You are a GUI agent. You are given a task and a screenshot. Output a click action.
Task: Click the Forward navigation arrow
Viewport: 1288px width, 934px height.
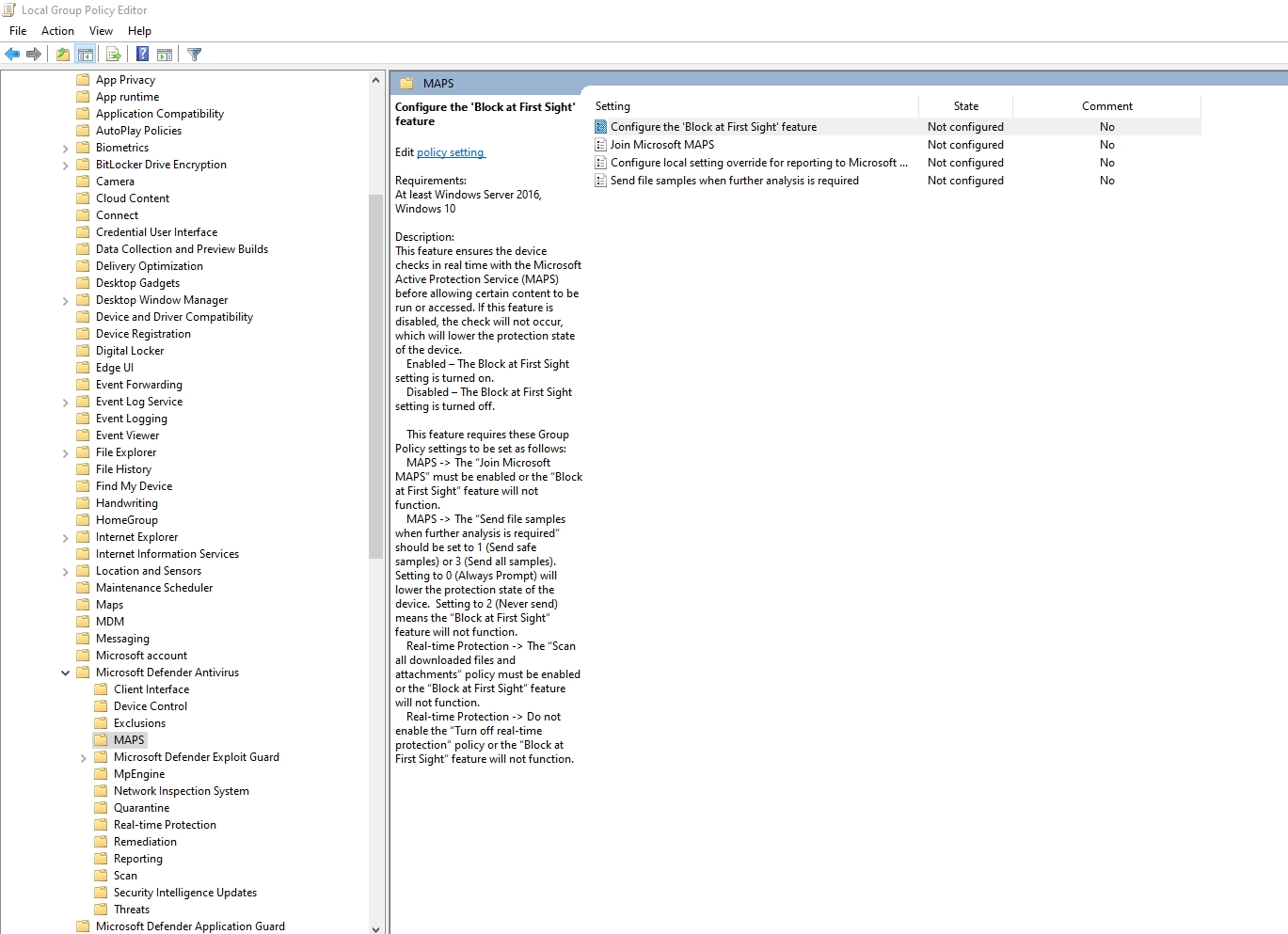coord(35,54)
